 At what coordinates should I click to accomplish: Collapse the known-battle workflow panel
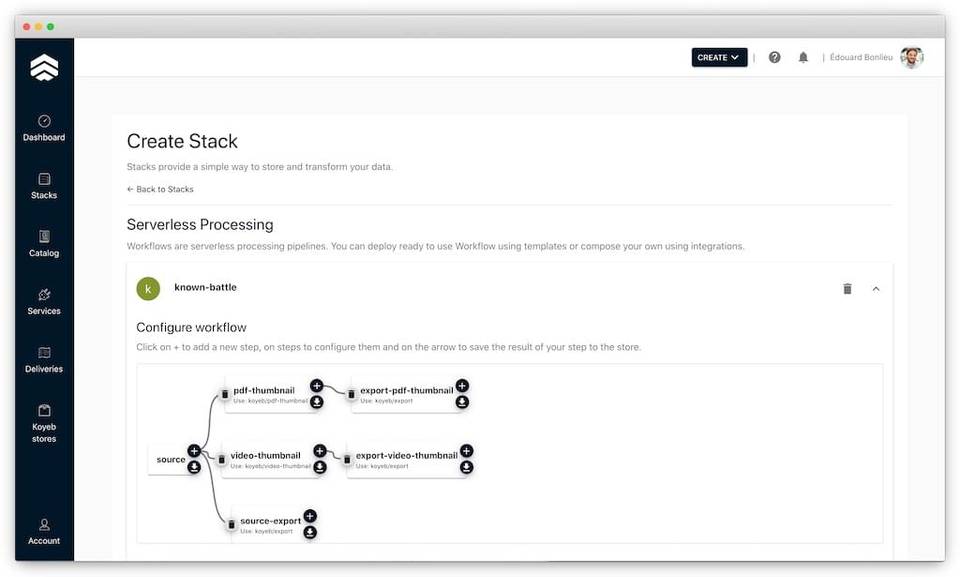click(876, 289)
